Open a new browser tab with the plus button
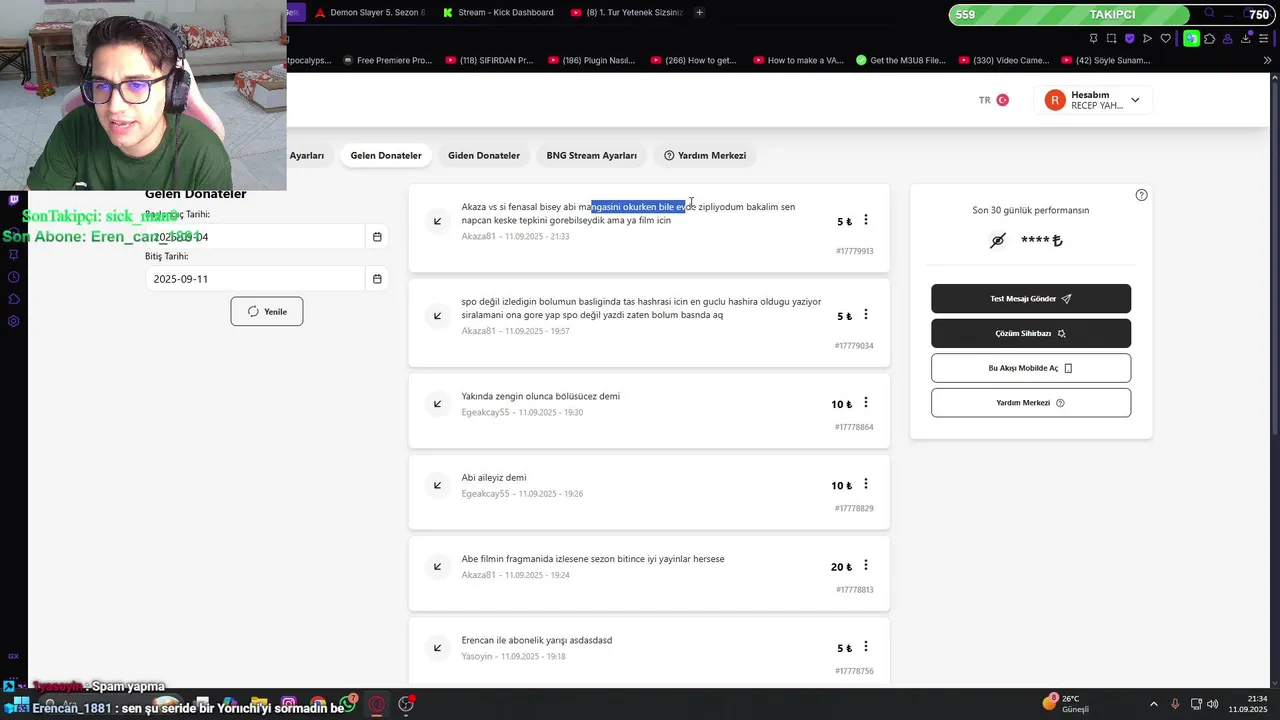The image size is (1280, 720). 699,12
